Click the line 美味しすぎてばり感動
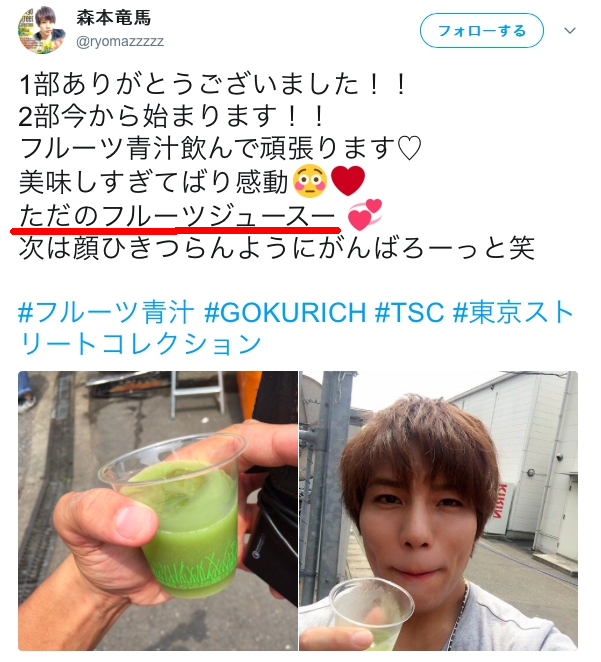601x662 pixels. [154, 182]
